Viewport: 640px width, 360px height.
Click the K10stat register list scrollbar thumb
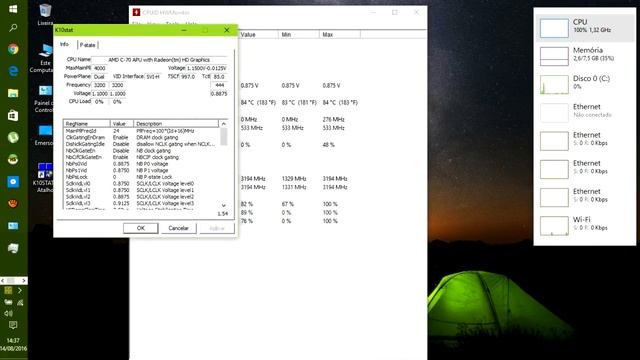pyautogui.click(x=223, y=136)
